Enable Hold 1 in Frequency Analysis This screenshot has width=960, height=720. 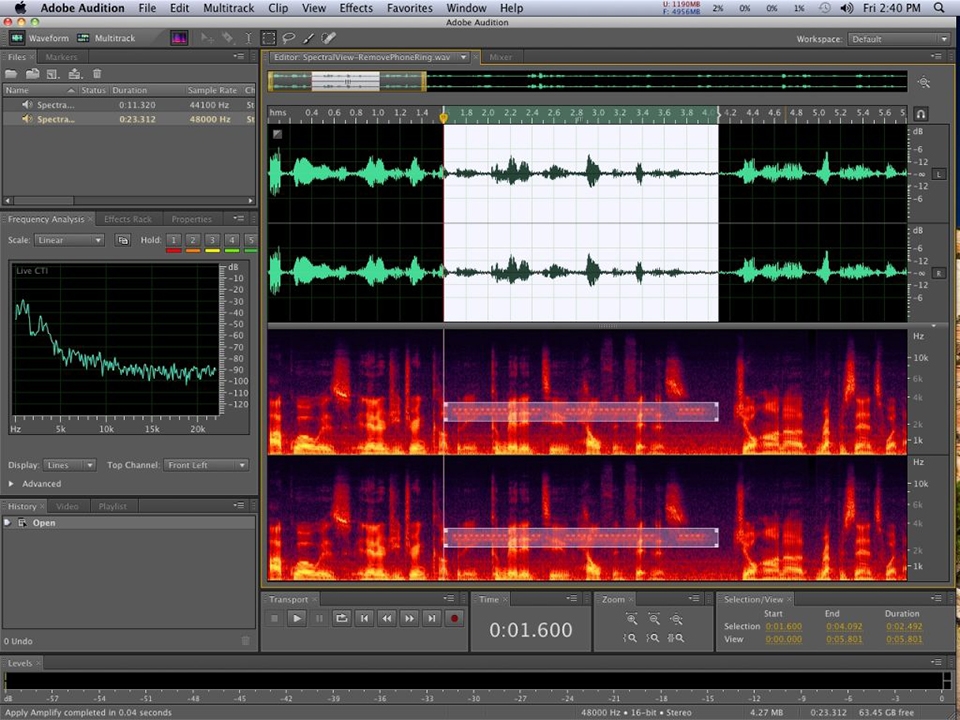[x=174, y=240]
